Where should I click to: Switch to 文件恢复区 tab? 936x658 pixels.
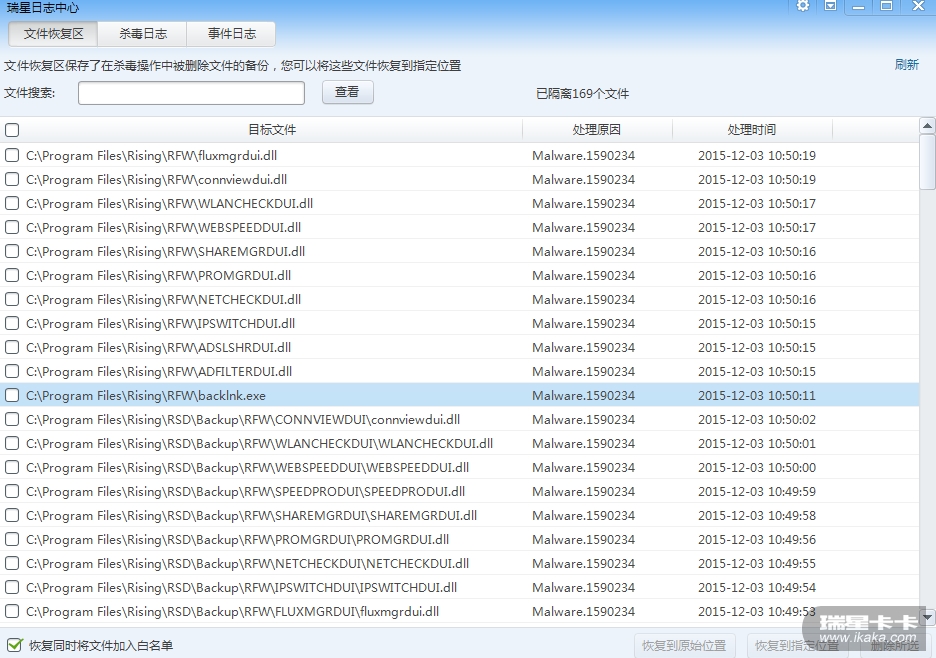click(x=54, y=34)
